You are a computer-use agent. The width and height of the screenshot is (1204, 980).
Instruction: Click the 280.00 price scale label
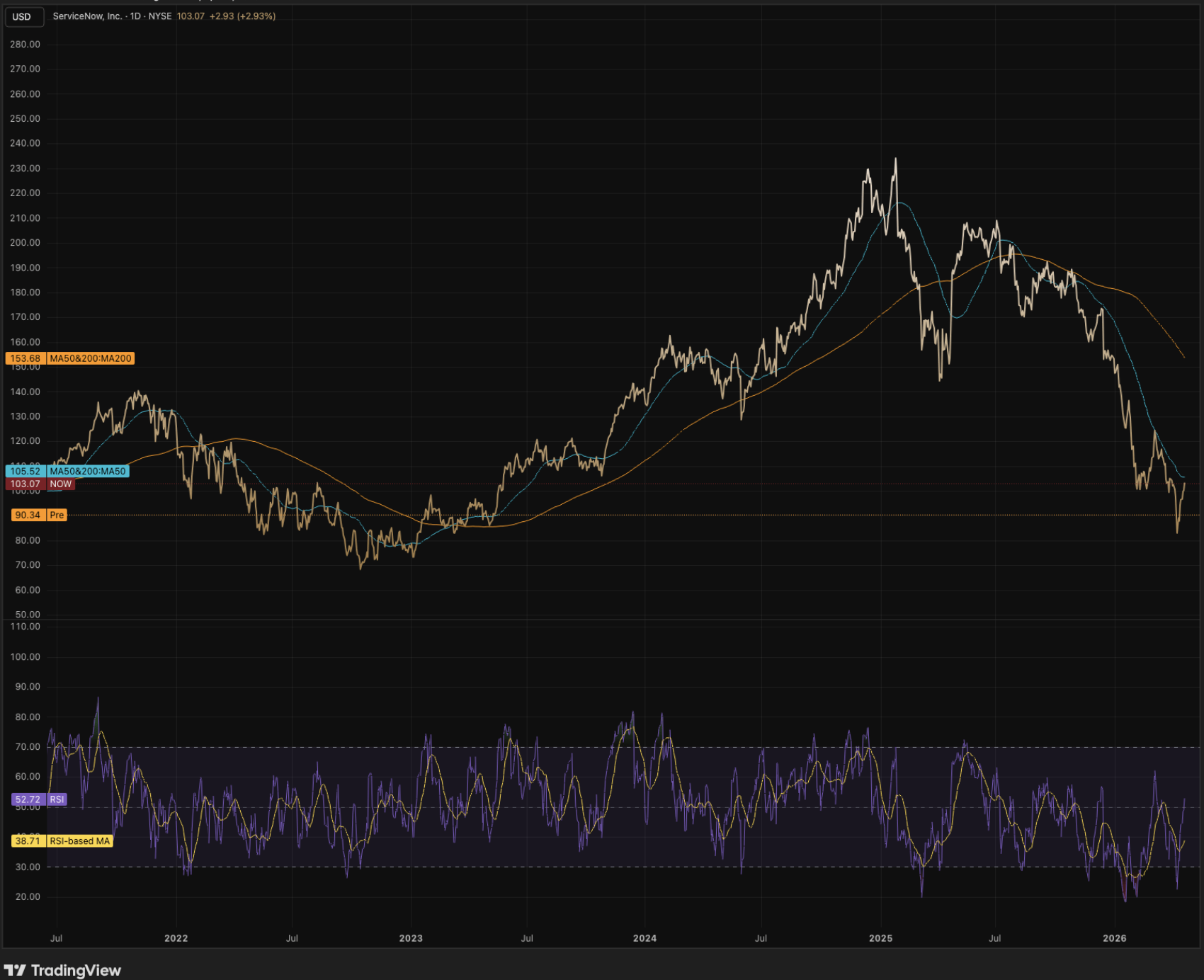coord(25,44)
